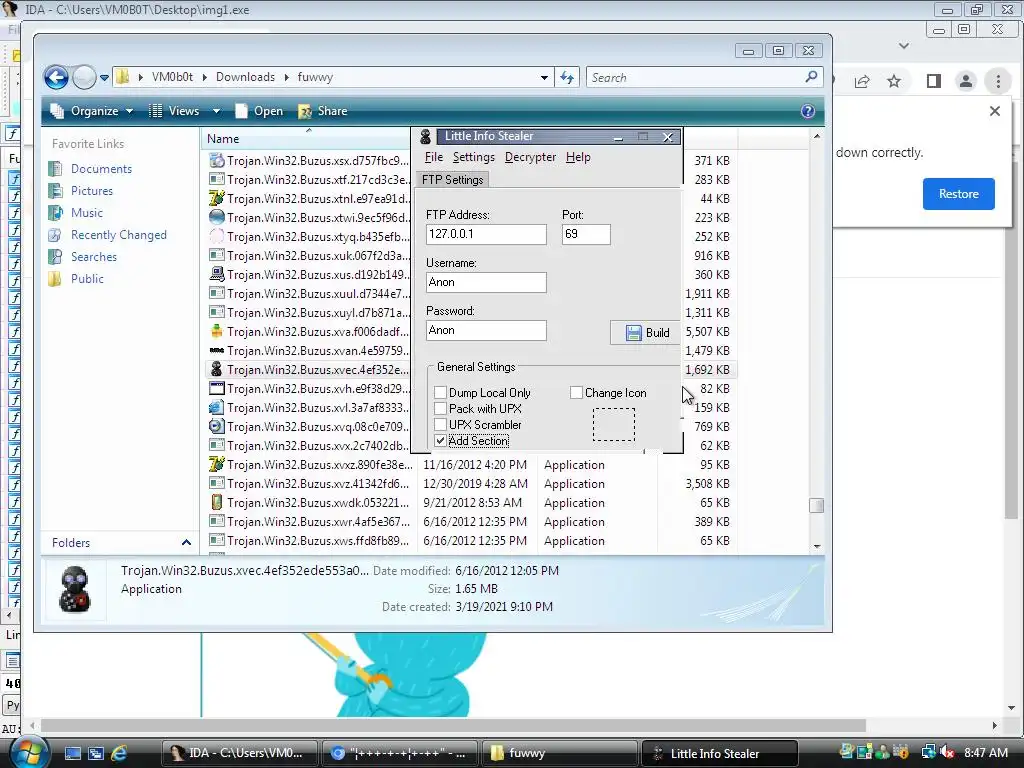The width and height of the screenshot is (1024, 768).
Task: Click the Trojan.Win32.Buzus.xvq.08c0e709 file icon
Action: coord(217,426)
